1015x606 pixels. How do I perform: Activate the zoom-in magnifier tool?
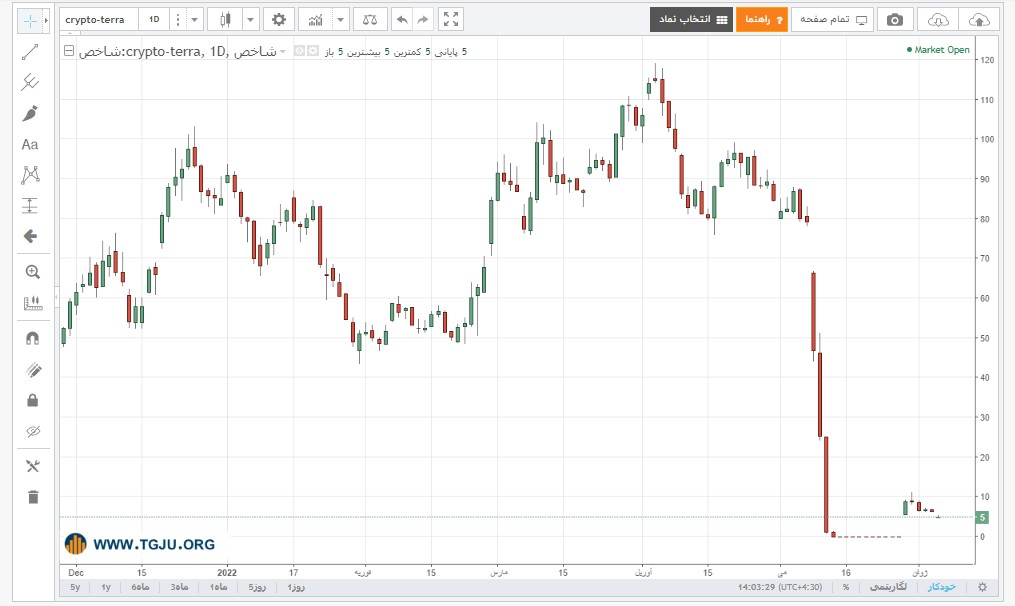[x=32, y=272]
